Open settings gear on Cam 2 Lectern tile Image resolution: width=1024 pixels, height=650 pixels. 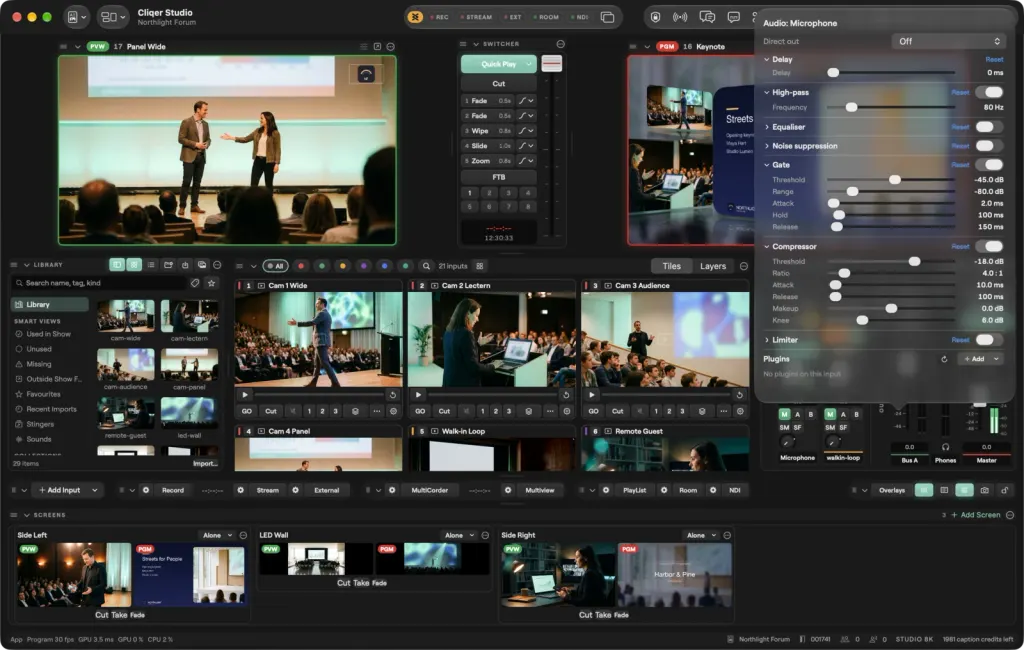click(x=567, y=411)
